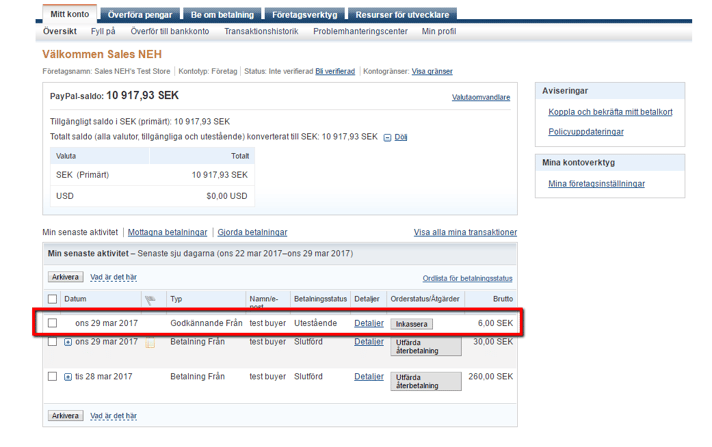
Task: Open Koppla och bekräfta mitt betalkort
Action: coord(610,112)
